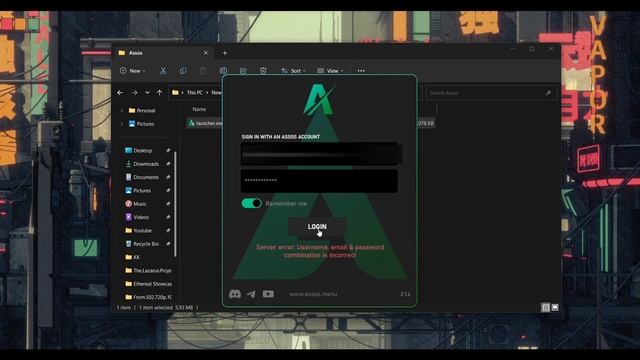Switch to details view layout icon

pos(545,307)
